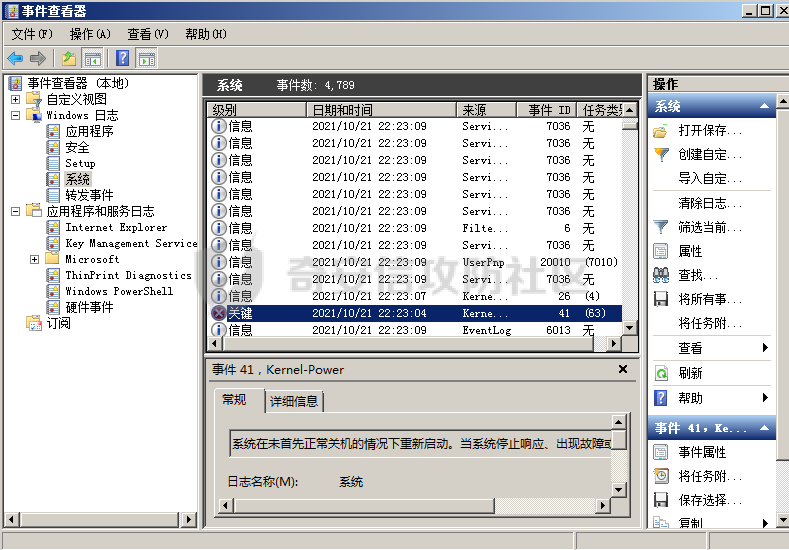Click the 保存选择 disk icon
The width and height of the screenshot is (789, 550).
pos(661,500)
